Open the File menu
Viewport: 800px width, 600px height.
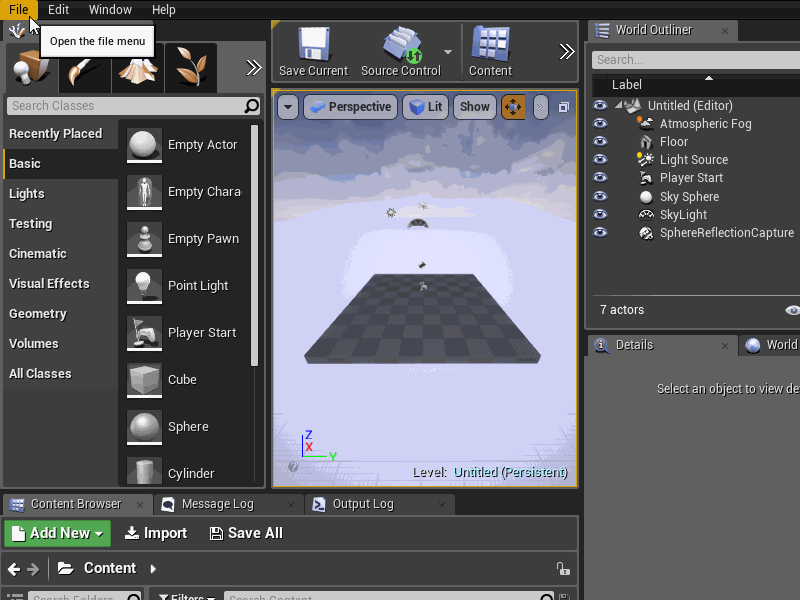18,9
